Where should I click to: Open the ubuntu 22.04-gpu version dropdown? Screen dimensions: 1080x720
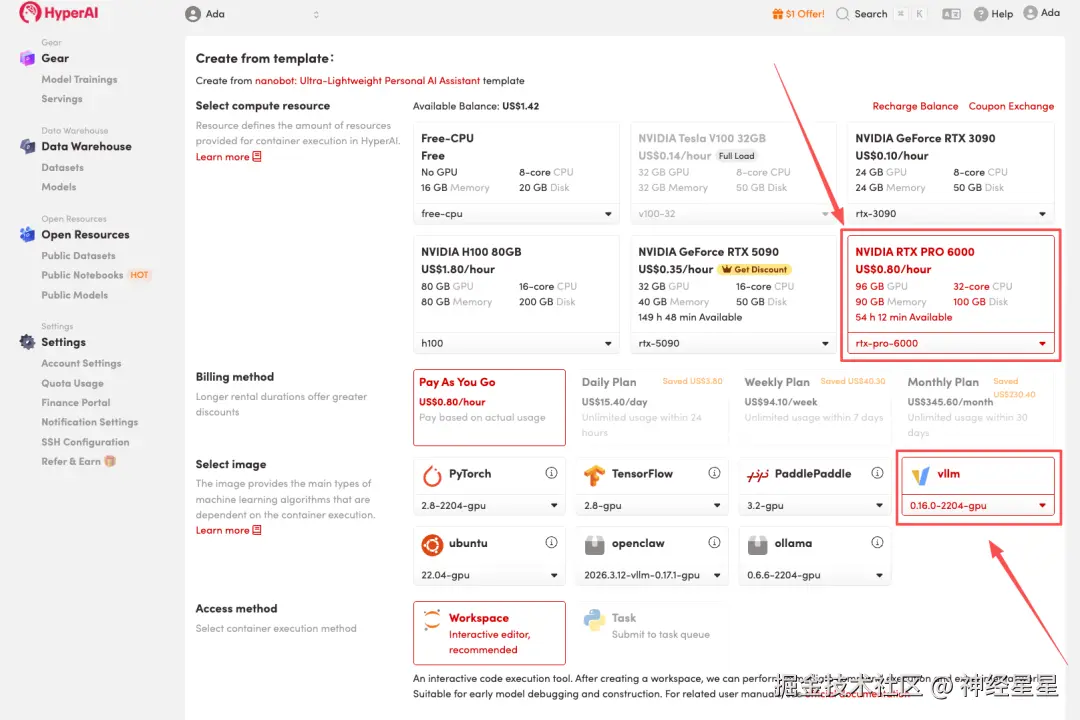click(x=489, y=575)
